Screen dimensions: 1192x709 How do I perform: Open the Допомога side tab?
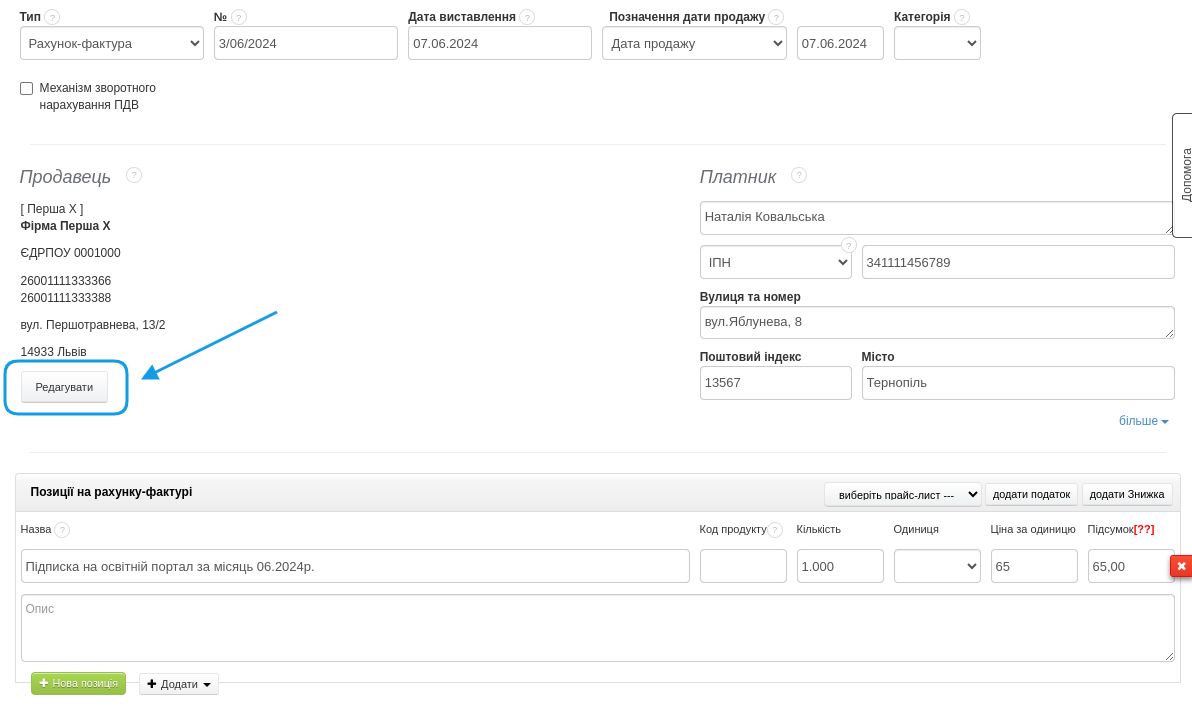(x=1184, y=175)
